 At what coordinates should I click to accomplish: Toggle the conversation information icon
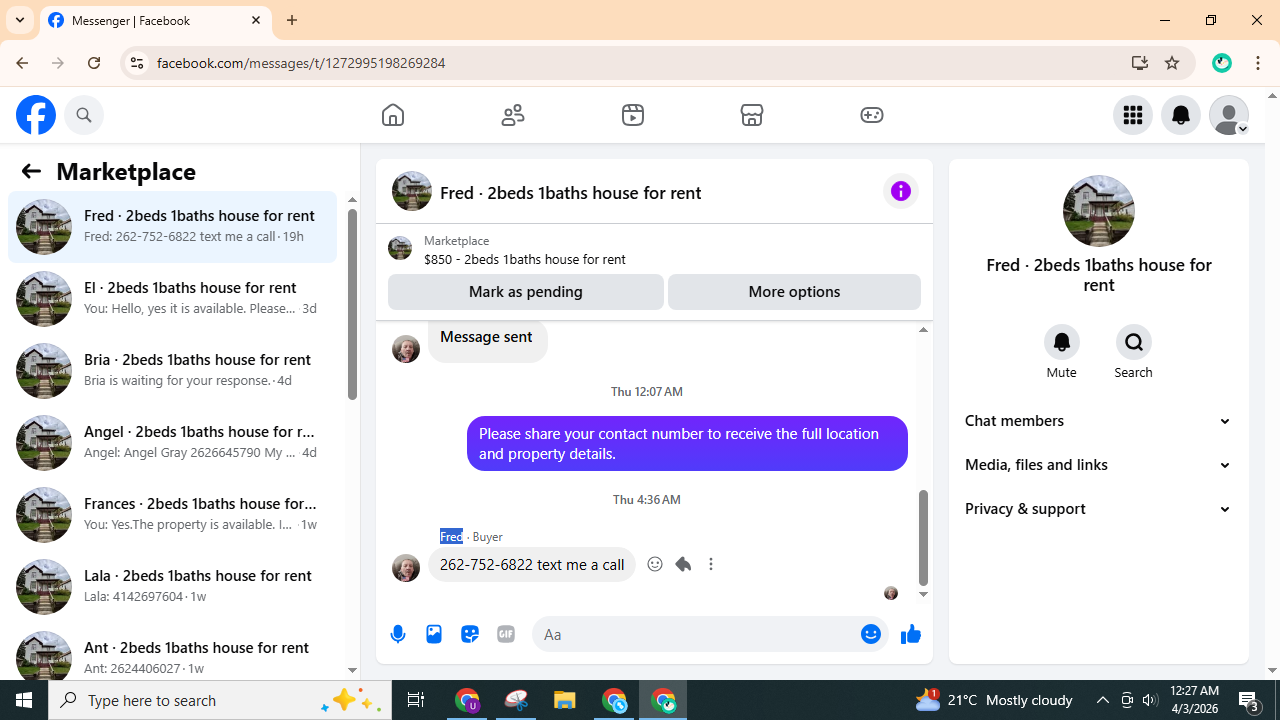(901, 191)
